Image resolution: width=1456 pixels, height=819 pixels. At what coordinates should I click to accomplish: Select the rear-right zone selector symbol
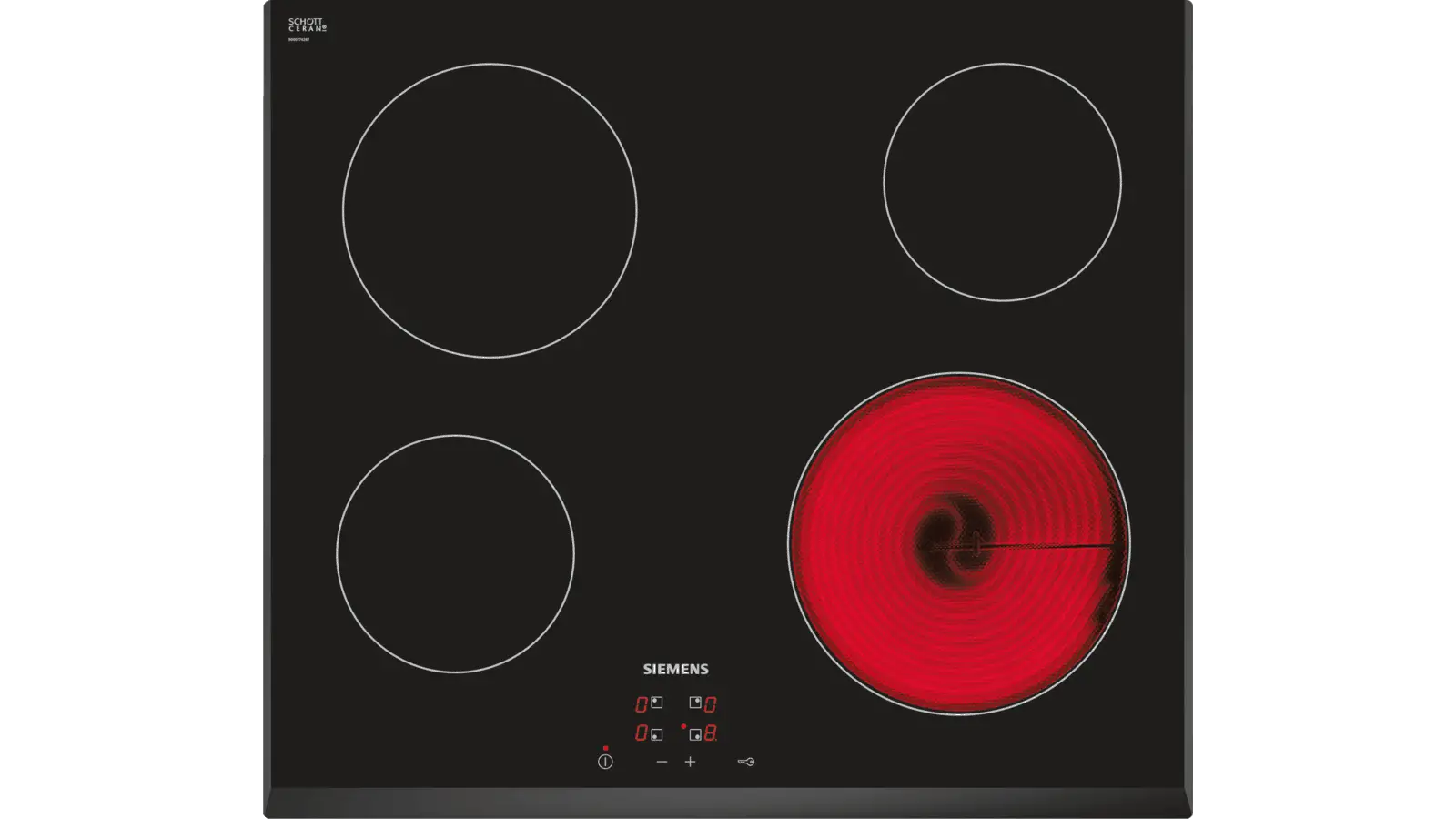(x=695, y=703)
